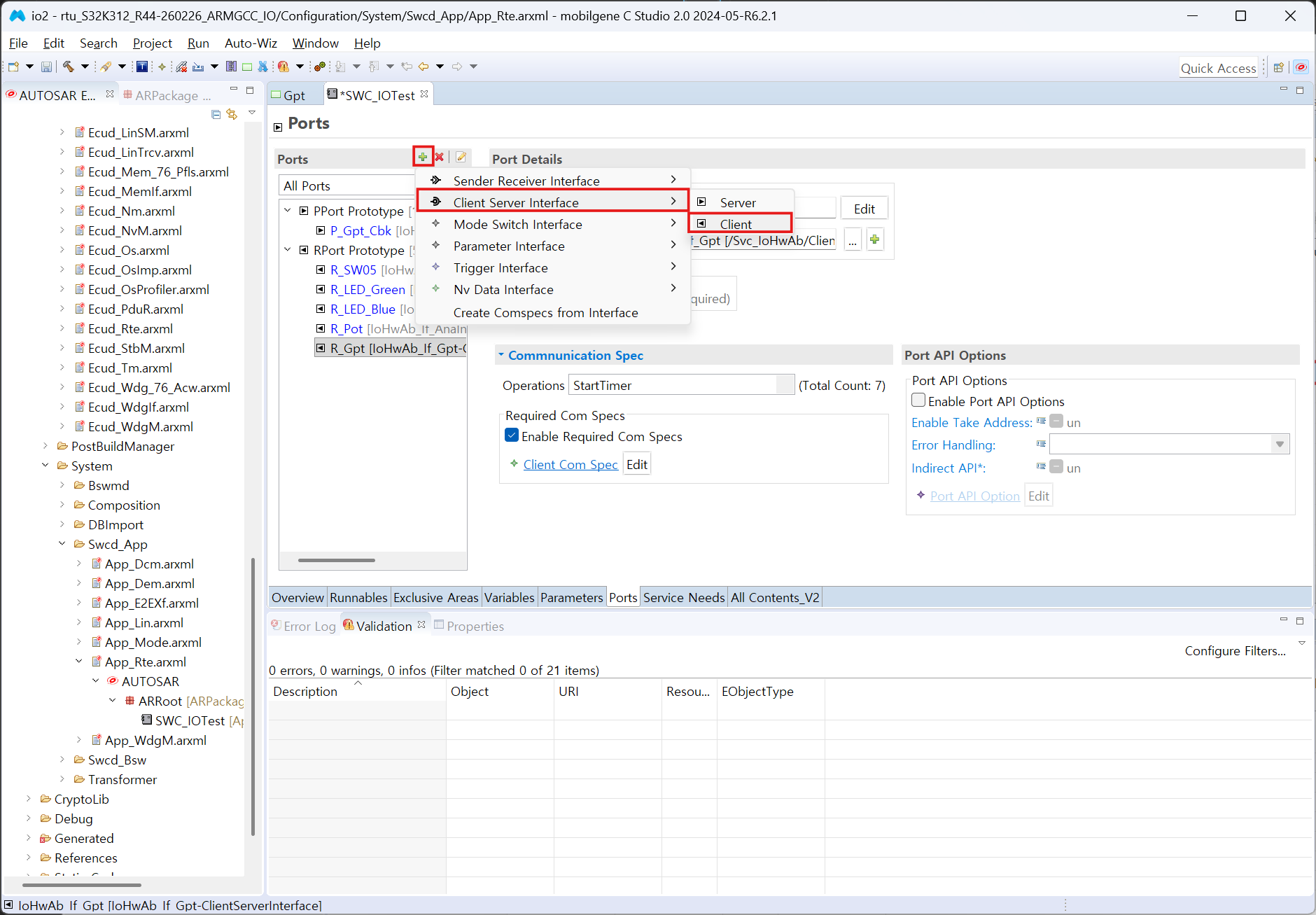Screen dimensions: 1316x915
Task: Click the purple brackets toolbar icon
Action: pyautogui.click(x=231, y=67)
